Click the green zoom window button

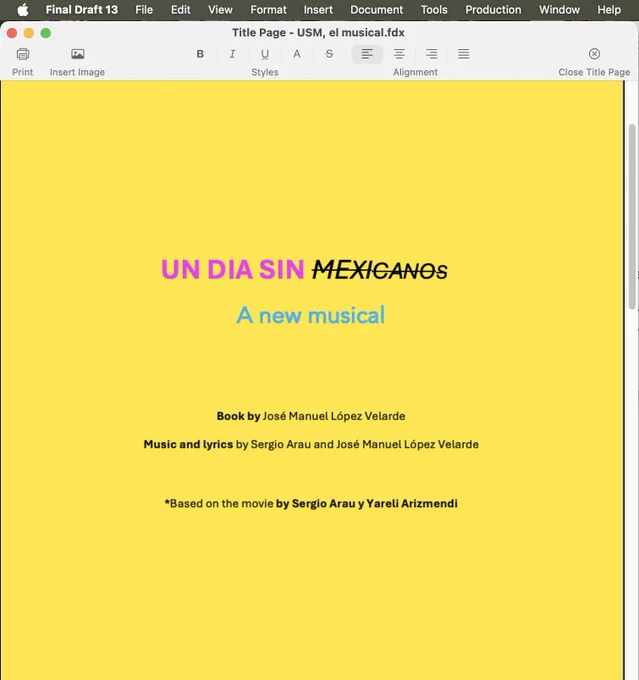point(46,33)
